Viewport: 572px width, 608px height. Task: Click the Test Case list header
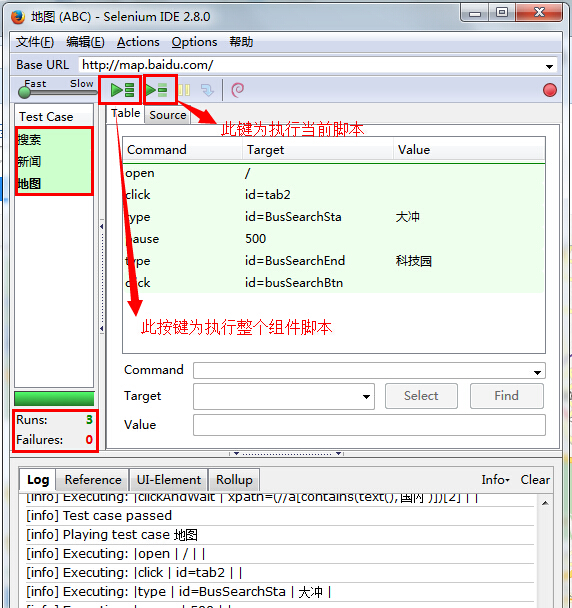[54, 116]
